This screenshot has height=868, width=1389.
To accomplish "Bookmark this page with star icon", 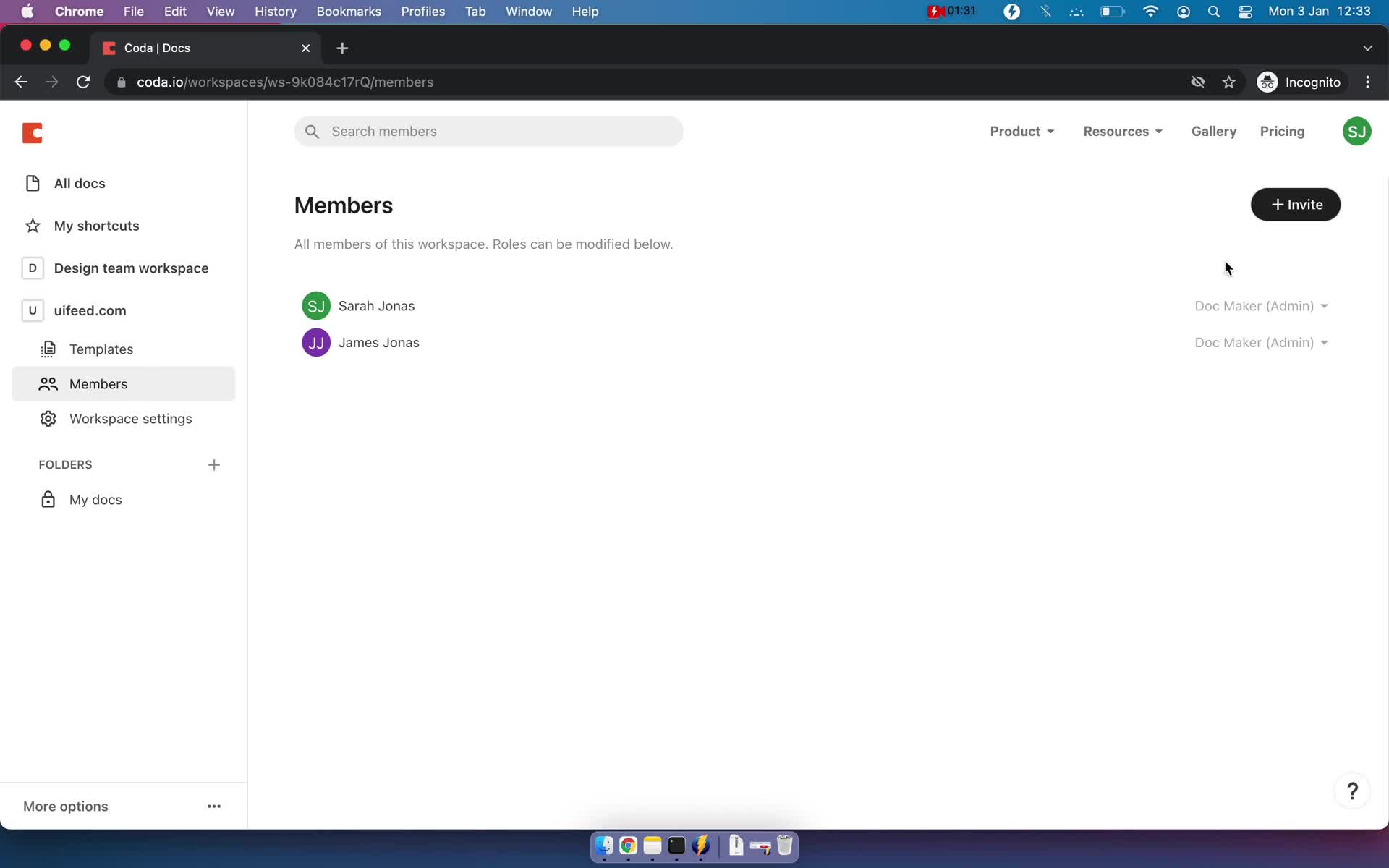I will (1228, 82).
